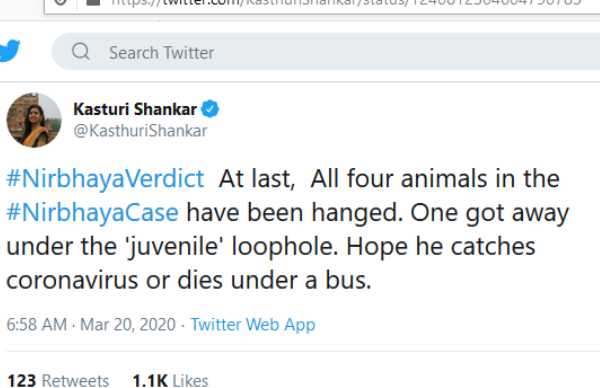This screenshot has width=600, height=388.
Task: Open the Kasturi Shankar display name
Action: tap(135, 109)
